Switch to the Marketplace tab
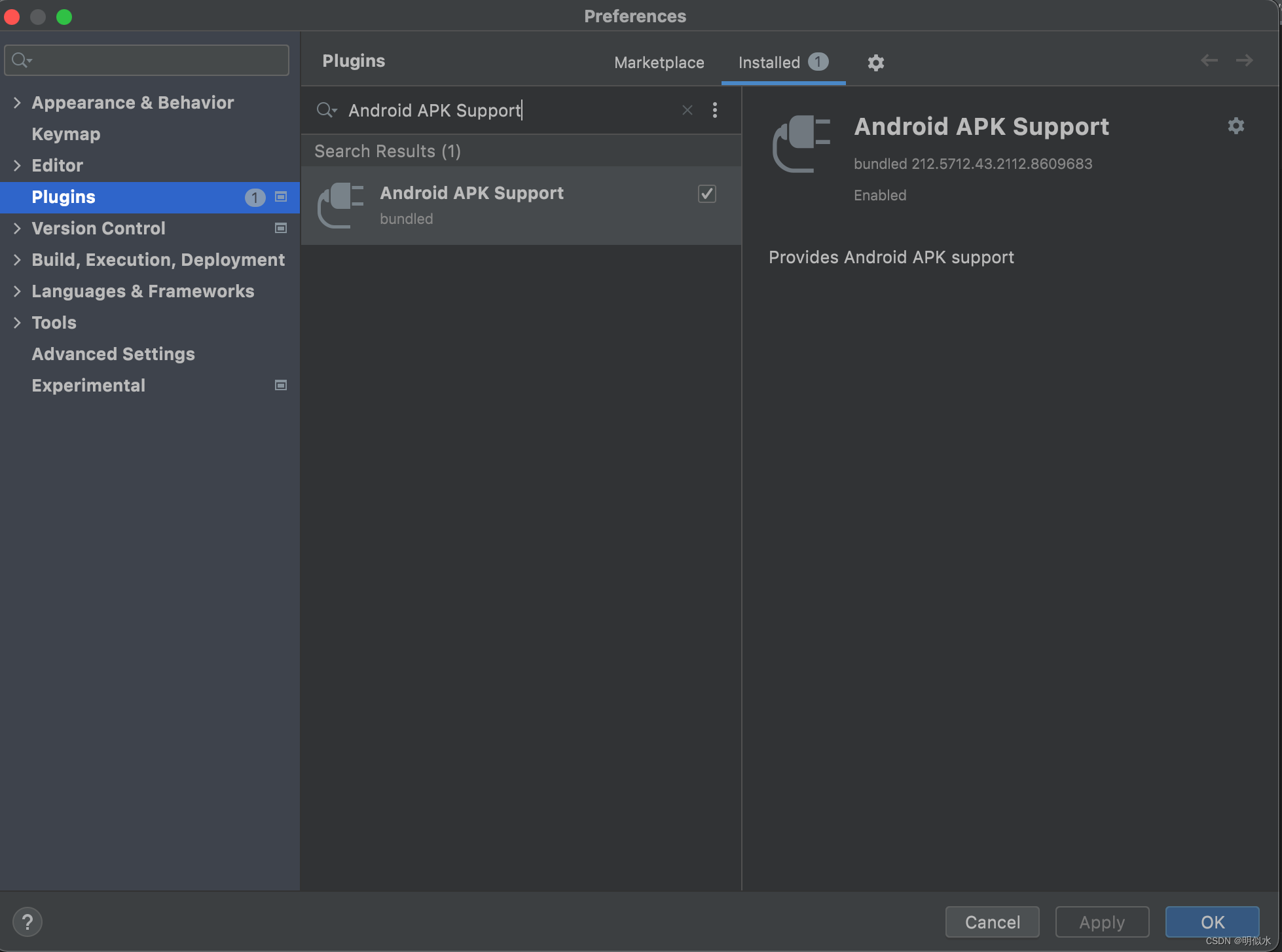 [659, 63]
